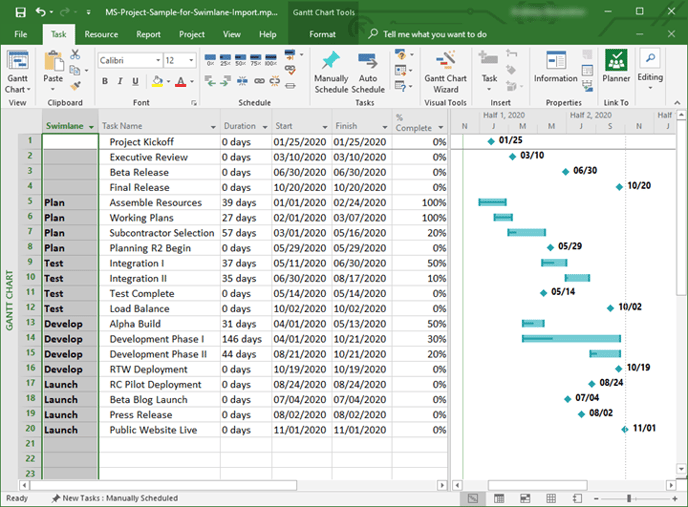Toggle Underline formatting
688x507 pixels.
(135, 81)
